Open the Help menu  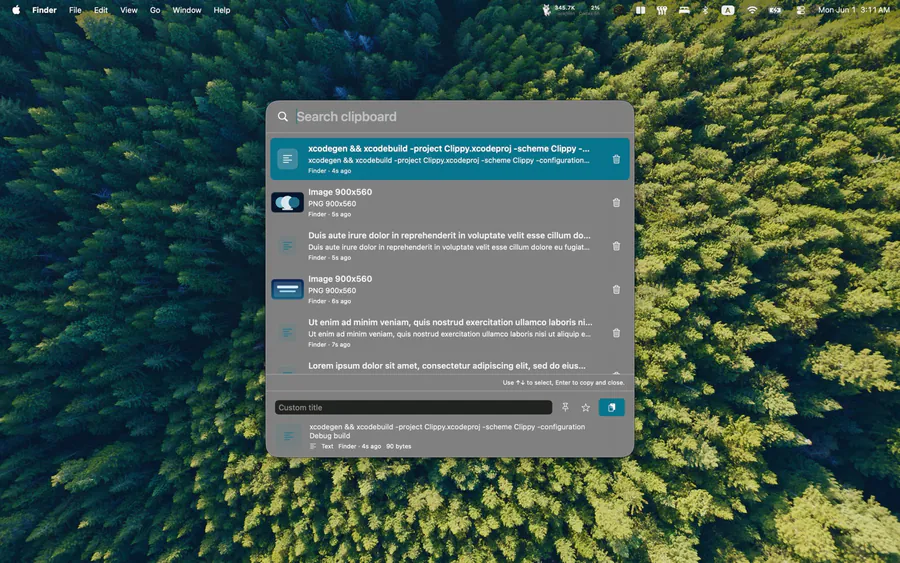[222, 10]
